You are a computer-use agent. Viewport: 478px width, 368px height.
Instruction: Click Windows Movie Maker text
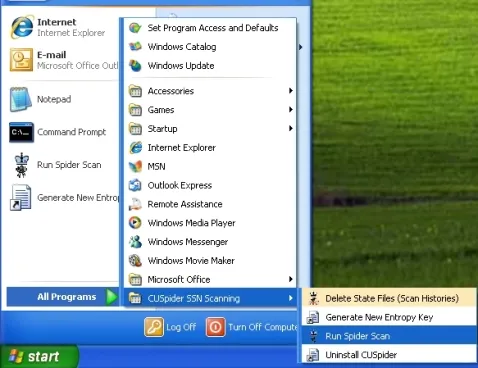click(191, 261)
